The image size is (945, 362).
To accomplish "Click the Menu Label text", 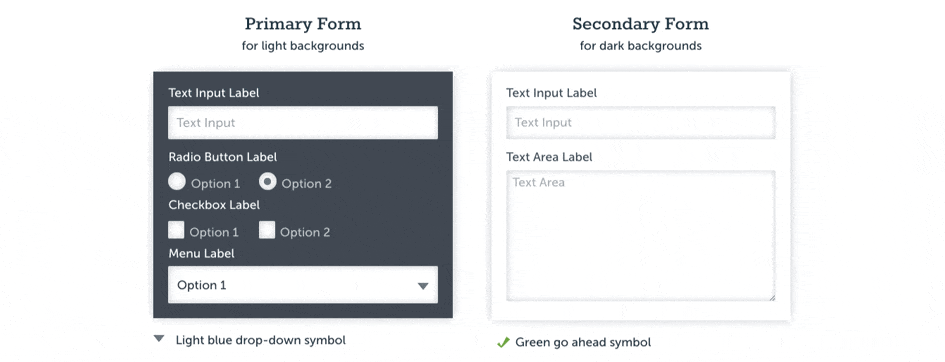I will point(201,254).
